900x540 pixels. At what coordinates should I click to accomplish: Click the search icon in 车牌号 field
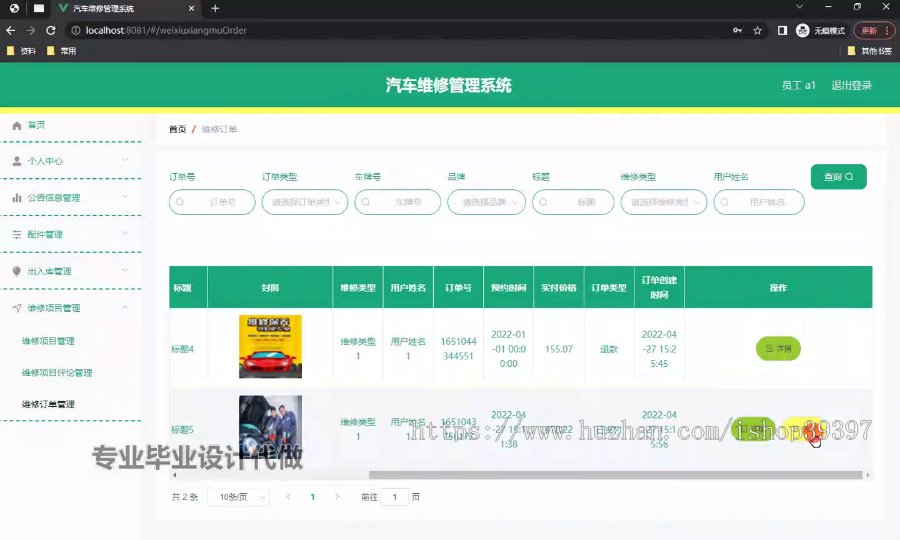click(366, 202)
